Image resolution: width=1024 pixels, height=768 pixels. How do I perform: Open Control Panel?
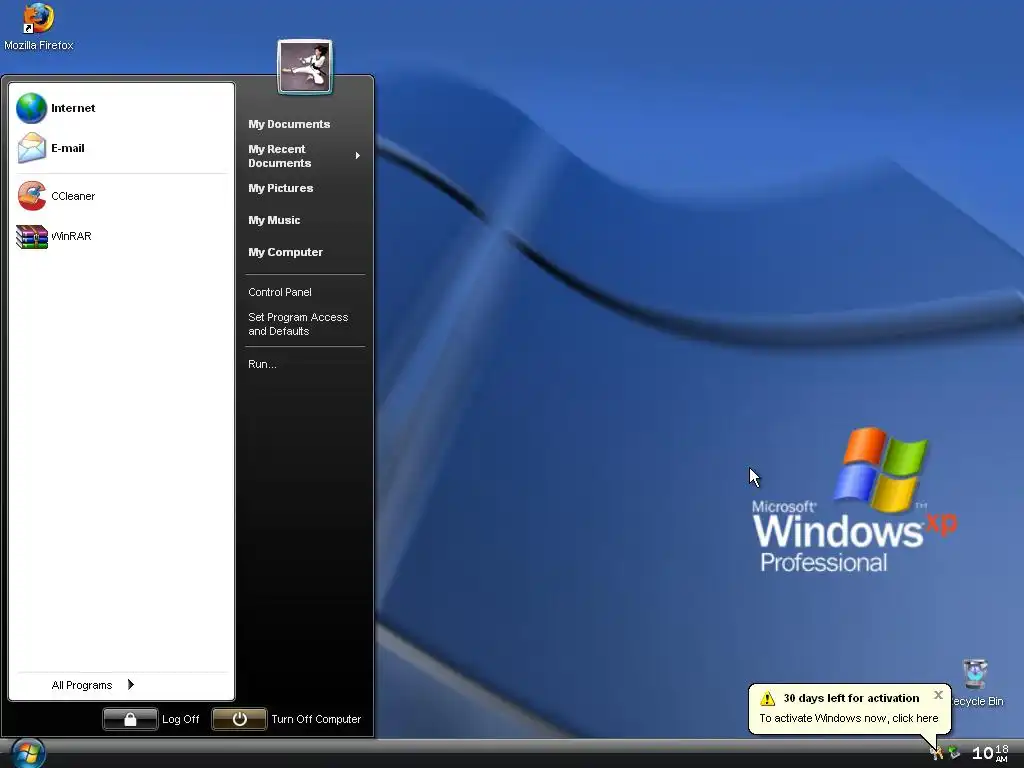click(x=280, y=292)
